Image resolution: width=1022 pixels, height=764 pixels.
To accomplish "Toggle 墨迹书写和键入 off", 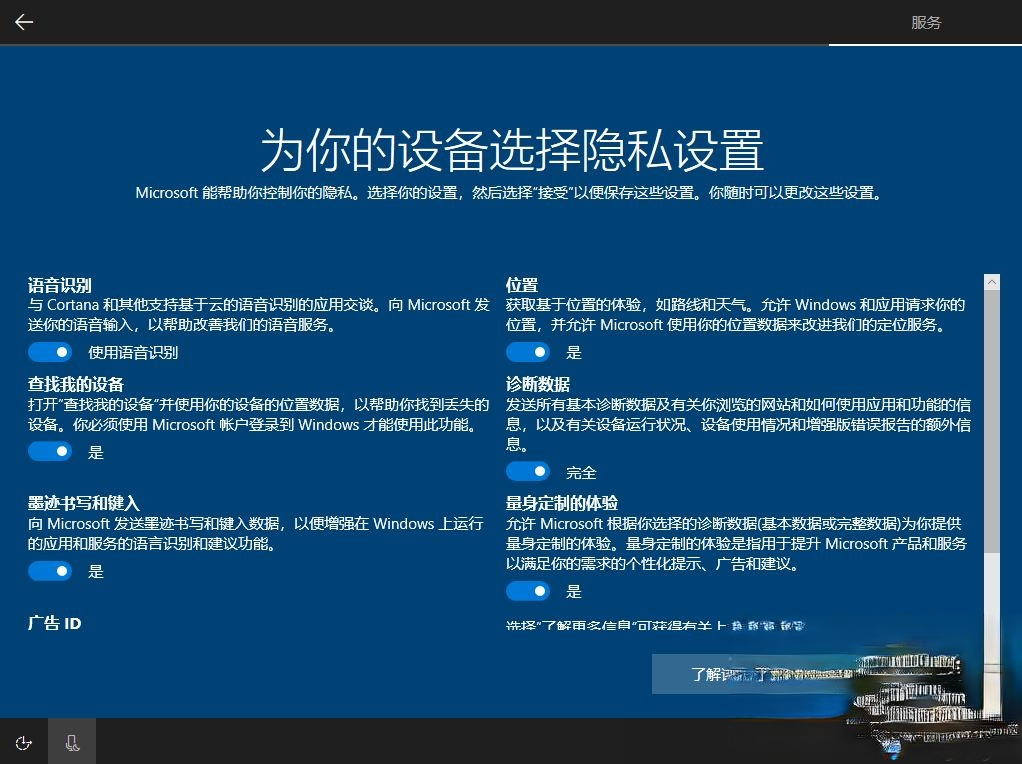I will [x=50, y=571].
